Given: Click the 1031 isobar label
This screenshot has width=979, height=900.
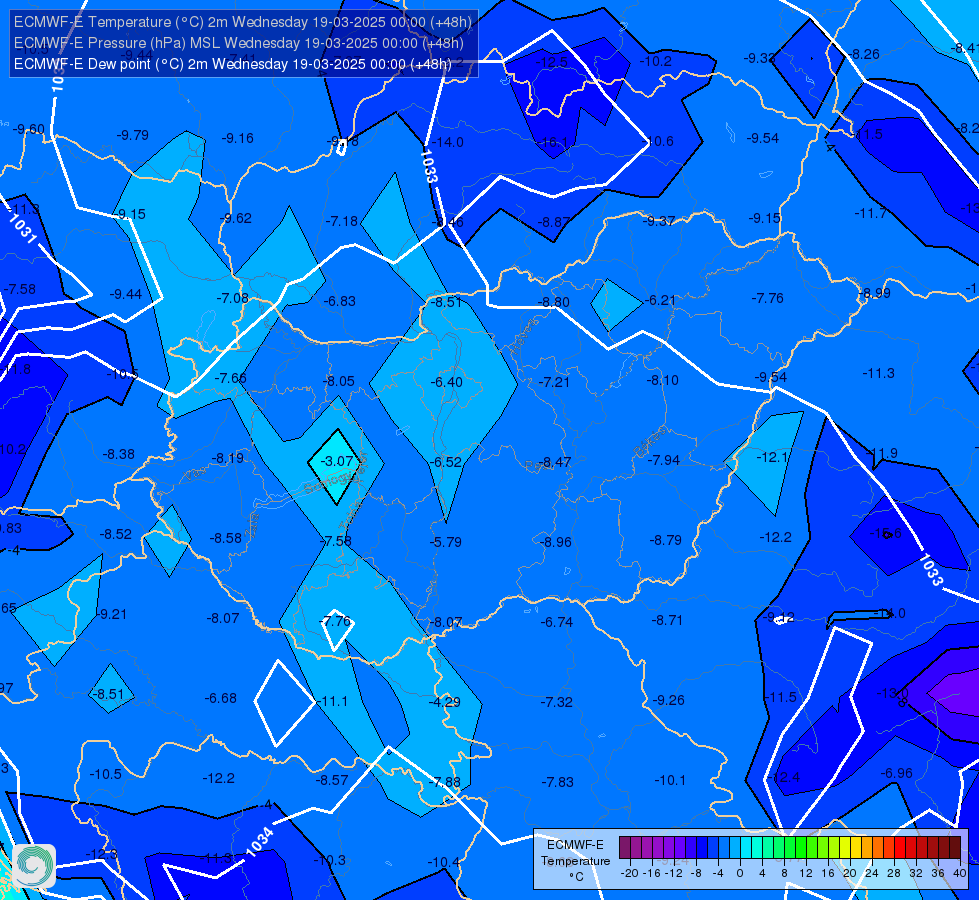Looking at the screenshot, I should click(22, 227).
